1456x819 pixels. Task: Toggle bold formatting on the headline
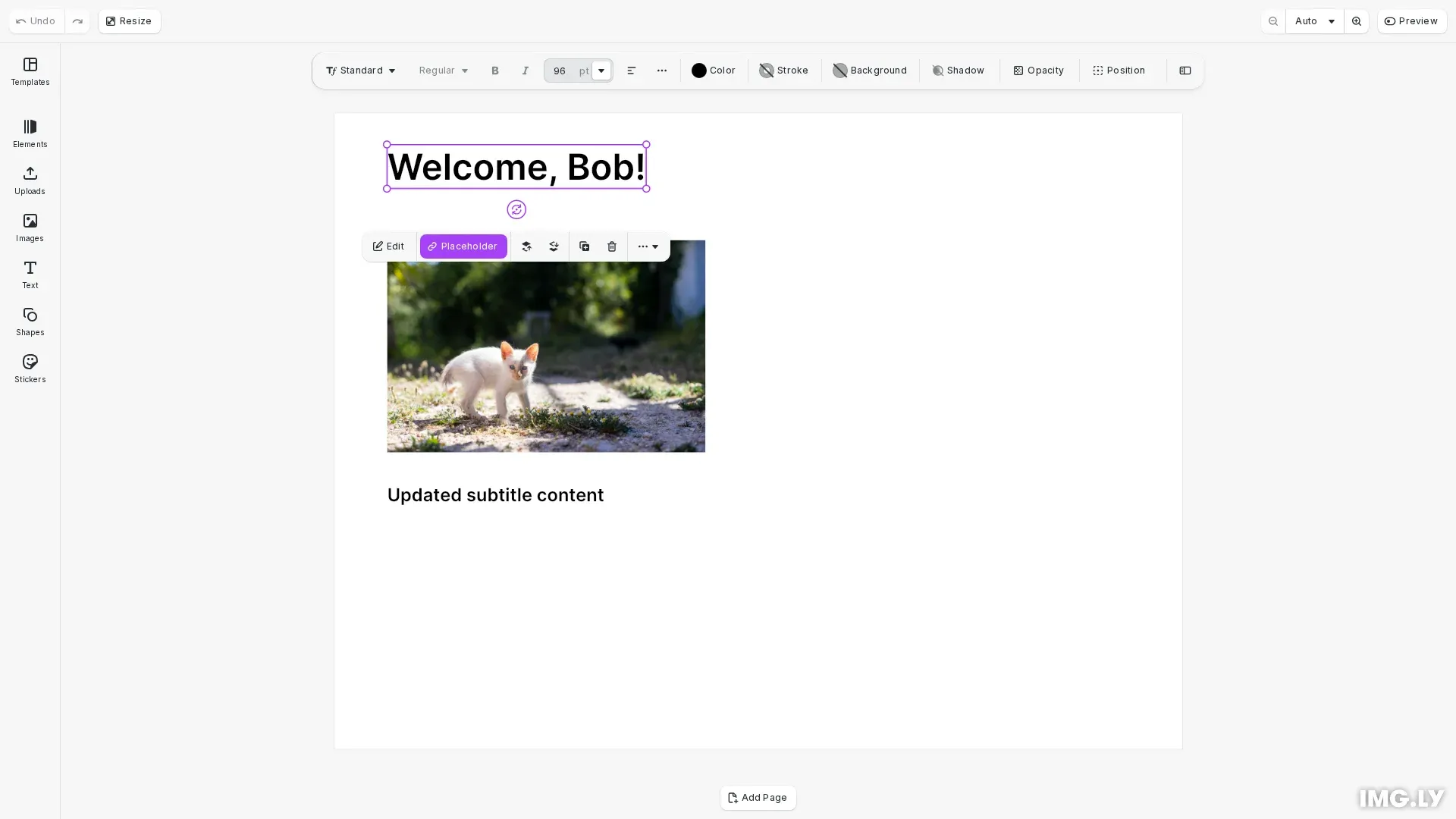coord(495,71)
